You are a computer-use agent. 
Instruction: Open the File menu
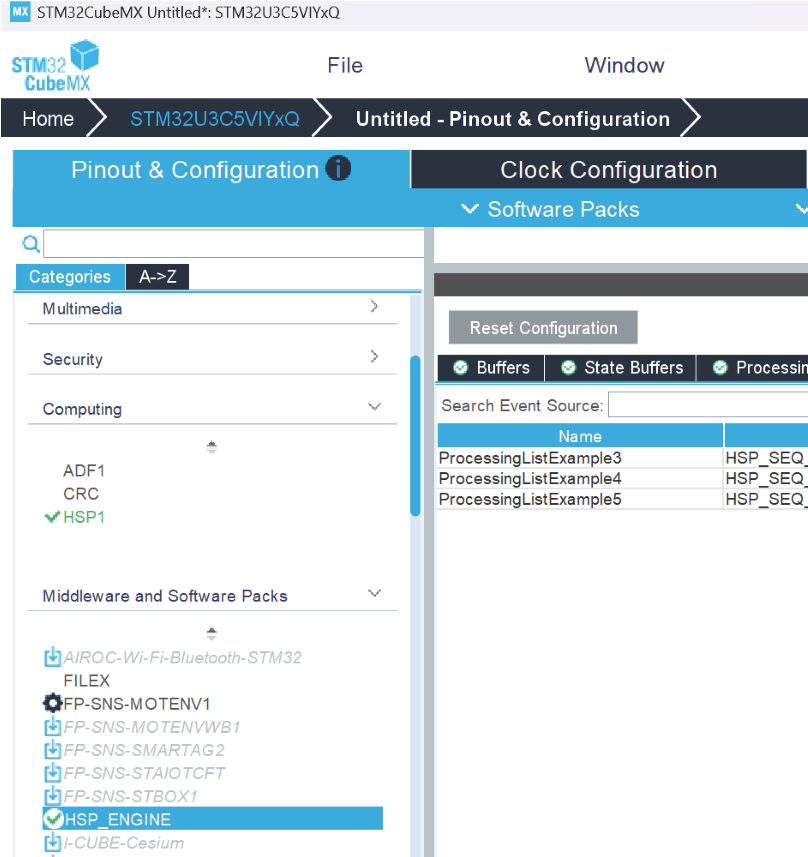[x=345, y=66]
